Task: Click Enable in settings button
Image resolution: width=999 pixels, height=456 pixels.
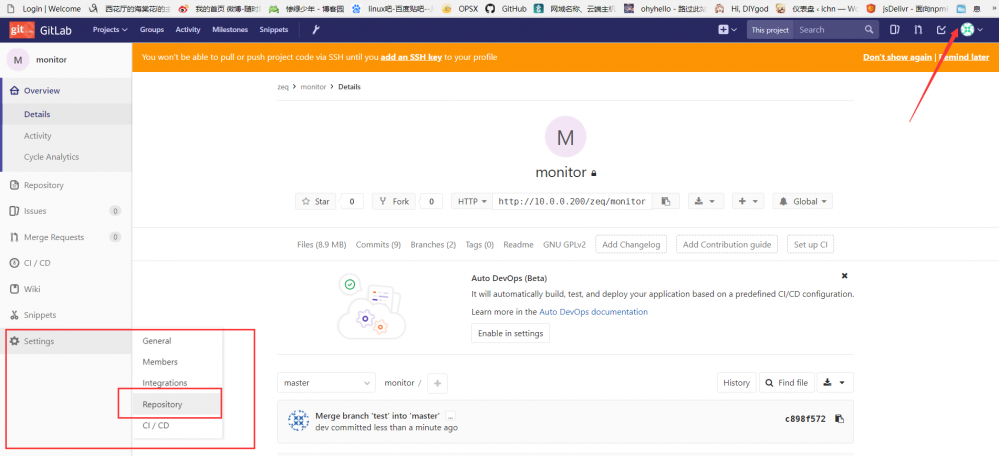Action: click(x=510, y=333)
